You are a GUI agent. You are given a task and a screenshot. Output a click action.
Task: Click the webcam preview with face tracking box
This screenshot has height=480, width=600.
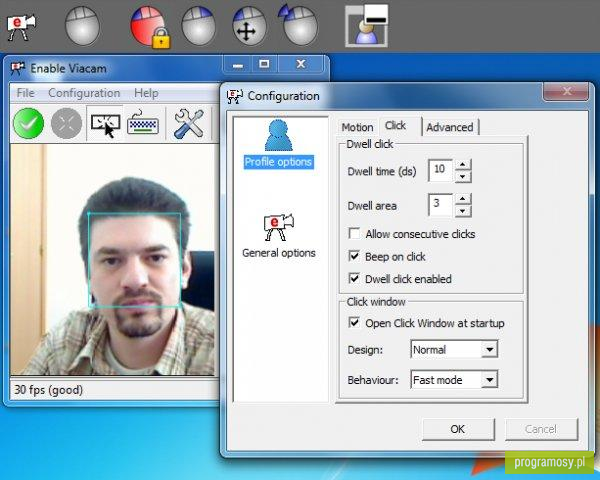pos(113,260)
